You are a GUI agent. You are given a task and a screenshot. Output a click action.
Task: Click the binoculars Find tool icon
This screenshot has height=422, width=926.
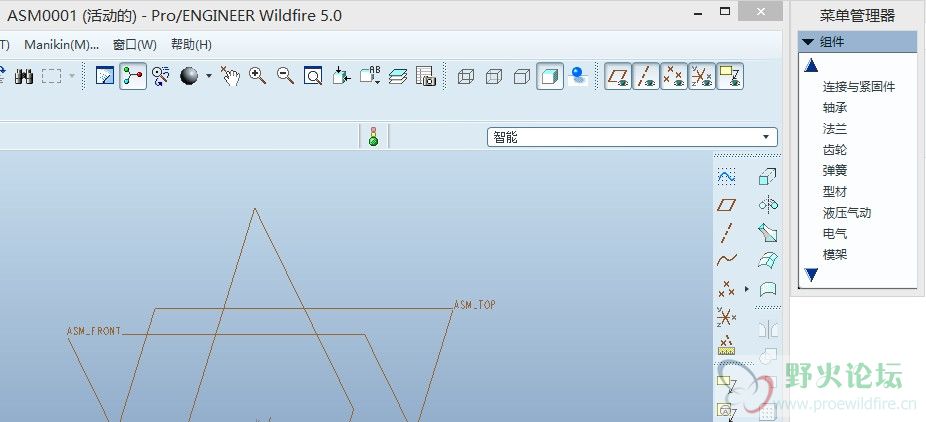tap(24, 76)
